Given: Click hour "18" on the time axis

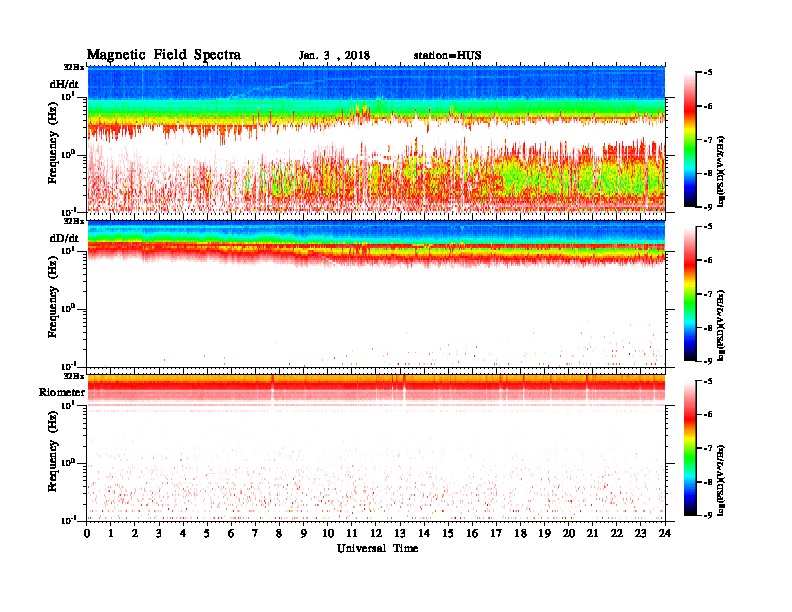Looking at the screenshot, I should (520, 533).
